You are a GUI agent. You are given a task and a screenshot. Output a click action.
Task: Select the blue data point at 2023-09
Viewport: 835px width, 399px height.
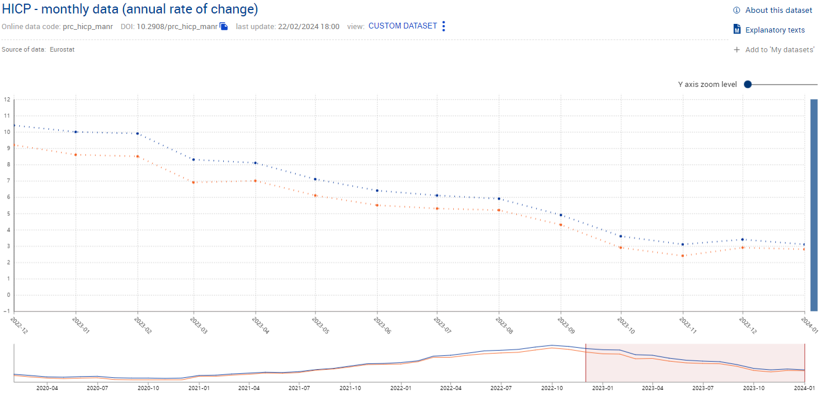click(x=560, y=215)
